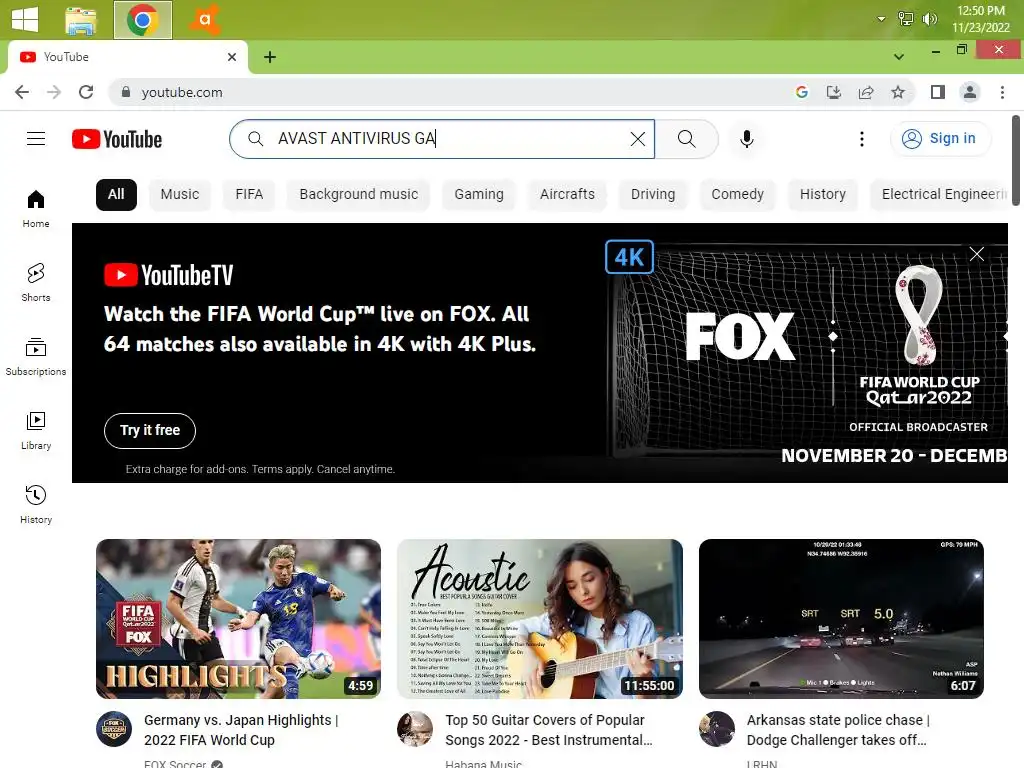Select the Comedy filter chip
The width and height of the screenshot is (1024, 768).
click(737, 195)
